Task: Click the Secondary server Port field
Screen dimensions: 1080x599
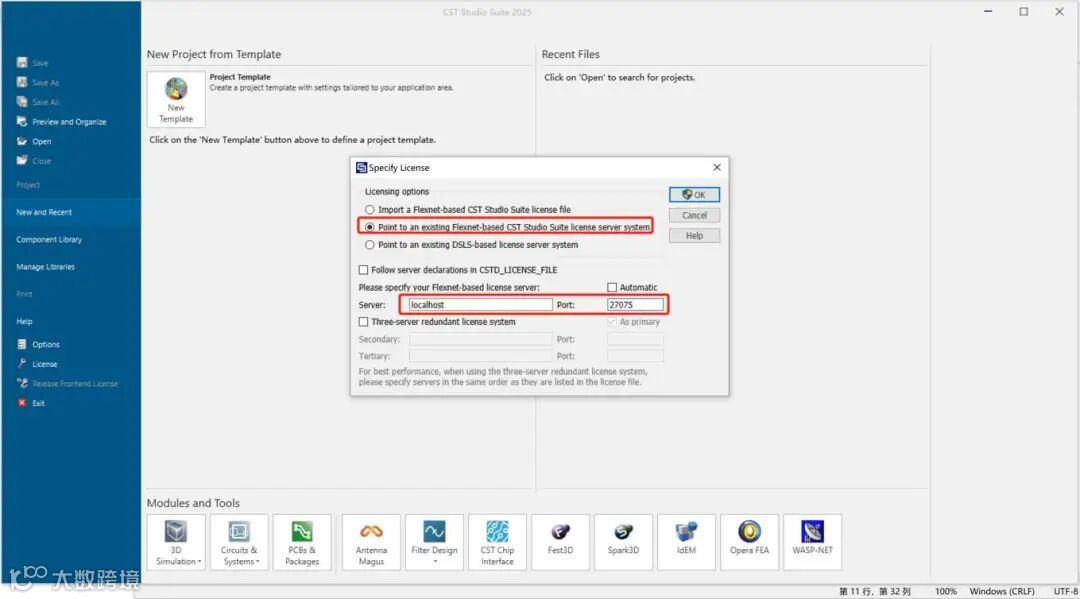Action: pyautogui.click(x=635, y=339)
